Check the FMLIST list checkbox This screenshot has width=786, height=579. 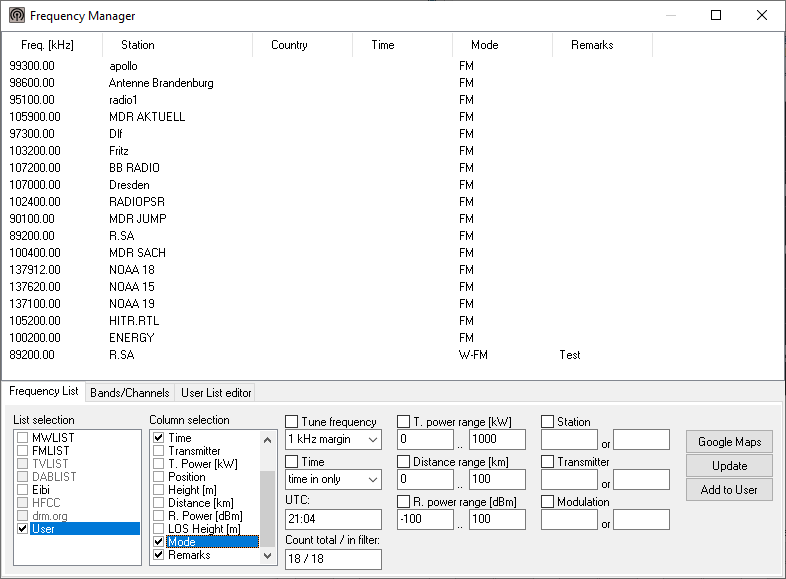pos(22,451)
